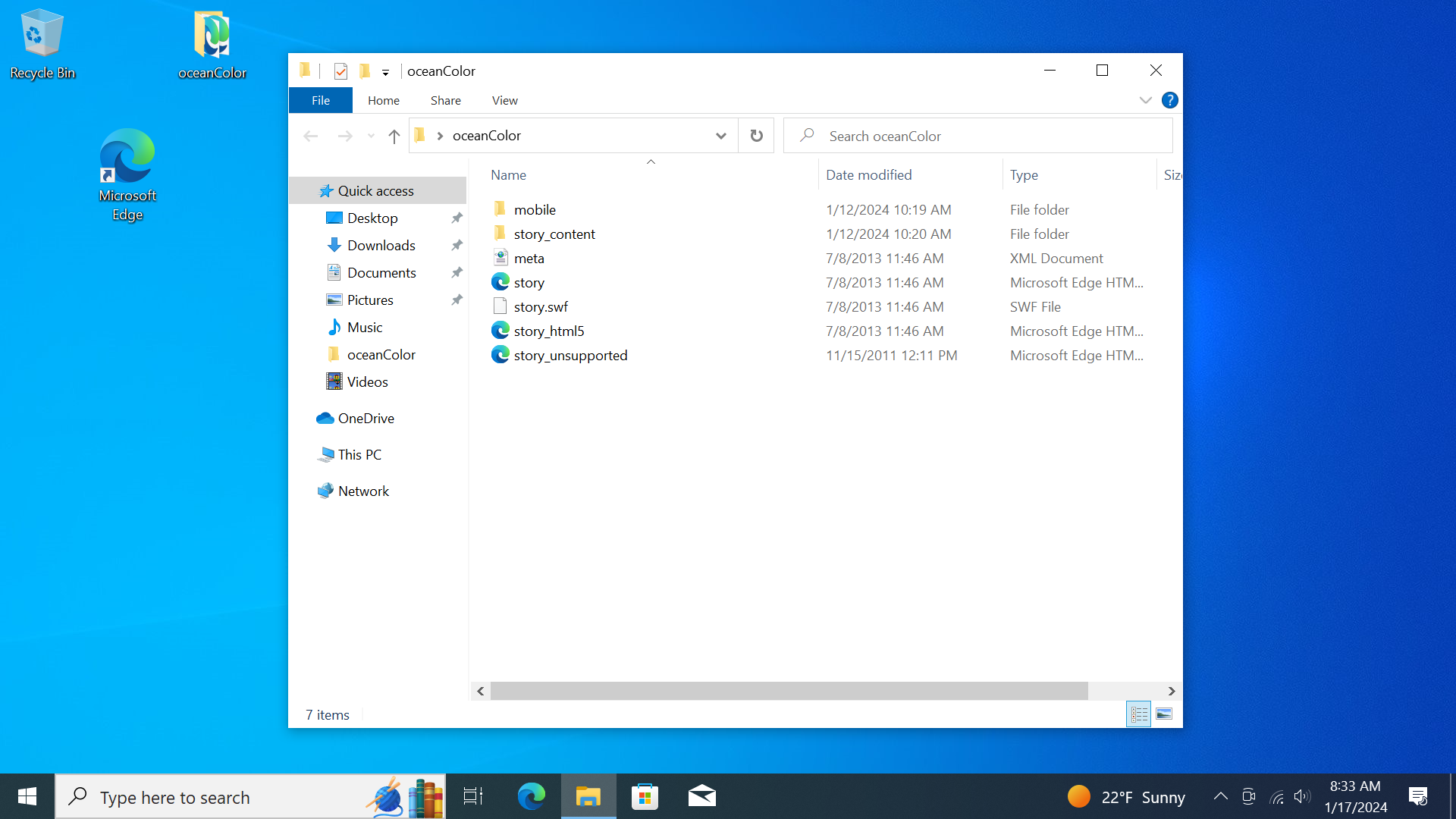Switch to Large icons view layout

click(1164, 714)
